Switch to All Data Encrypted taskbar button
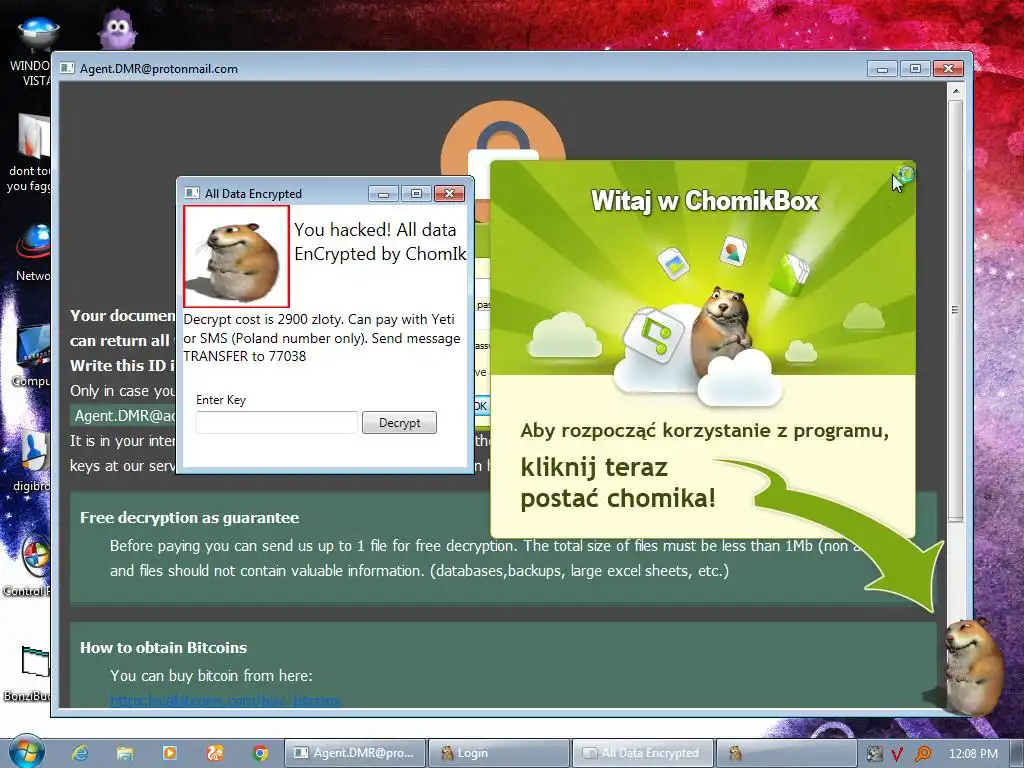This screenshot has height=768, width=1024. point(642,753)
